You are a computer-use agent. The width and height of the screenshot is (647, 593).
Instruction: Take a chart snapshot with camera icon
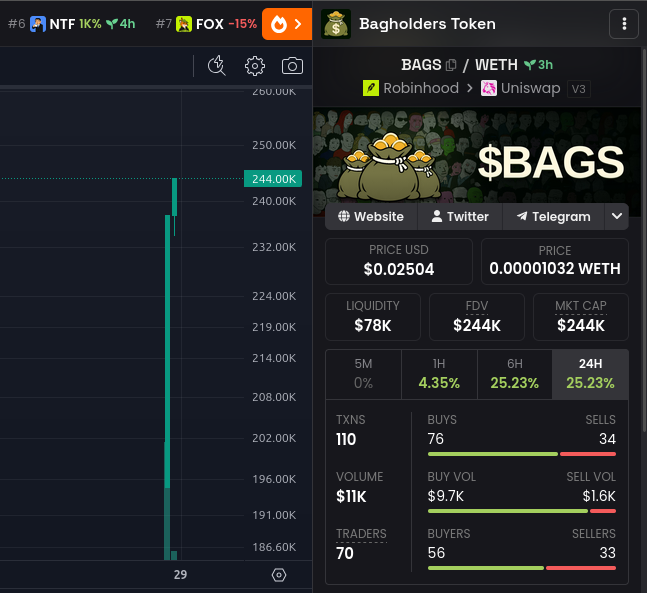292,66
